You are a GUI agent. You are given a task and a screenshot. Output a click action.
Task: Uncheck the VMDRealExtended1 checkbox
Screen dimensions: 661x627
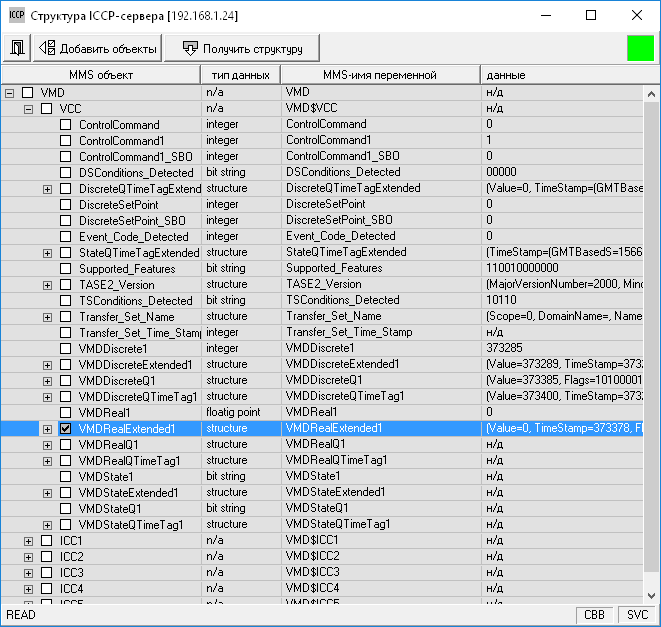click(x=66, y=429)
